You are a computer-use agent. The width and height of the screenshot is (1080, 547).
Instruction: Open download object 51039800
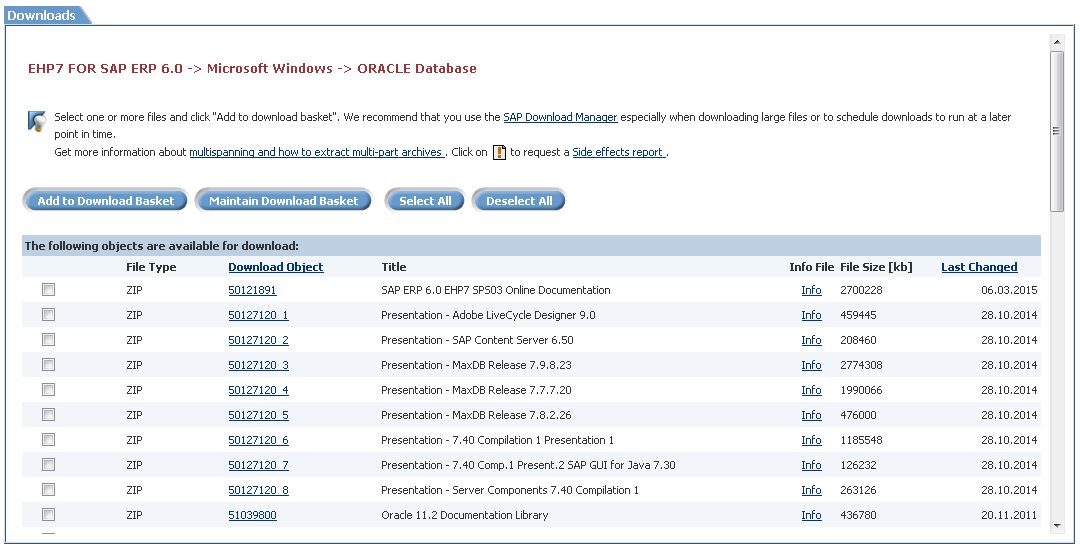click(252, 515)
